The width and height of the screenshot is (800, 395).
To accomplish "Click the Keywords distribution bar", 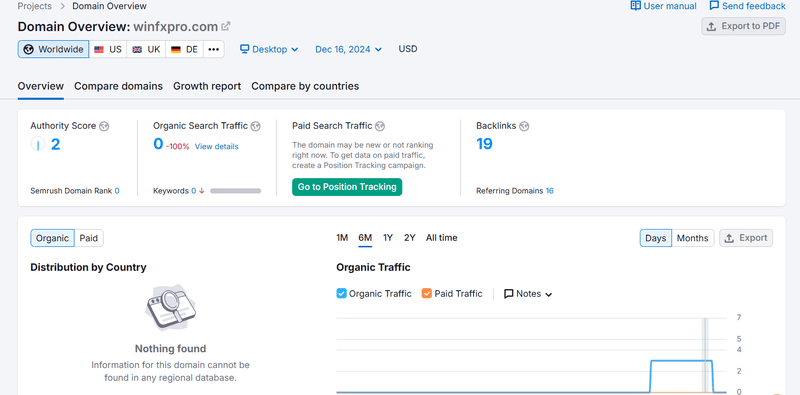I will pyautogui.click(x=235, y=191).
